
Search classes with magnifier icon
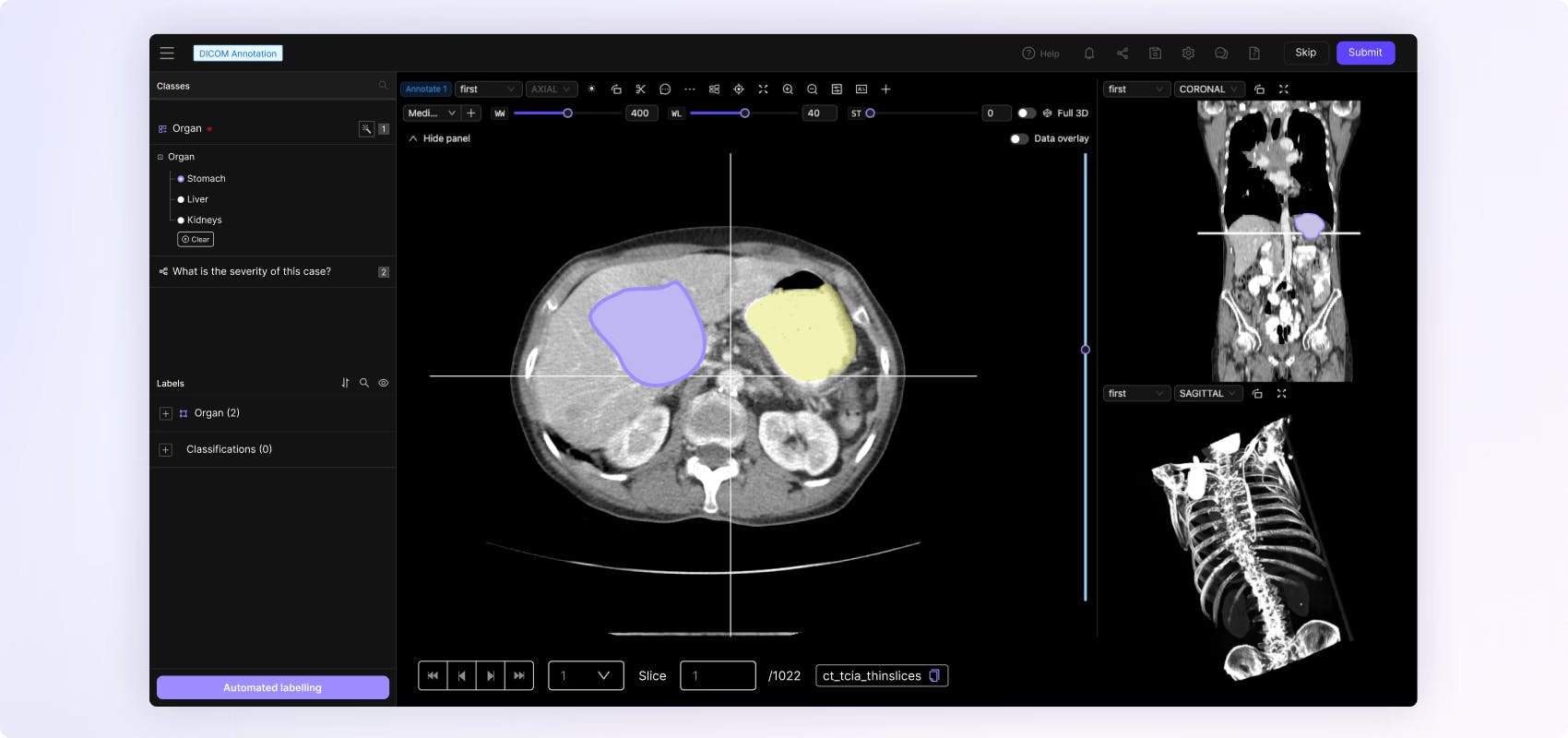pyautogui.click(x=383, y=86)
